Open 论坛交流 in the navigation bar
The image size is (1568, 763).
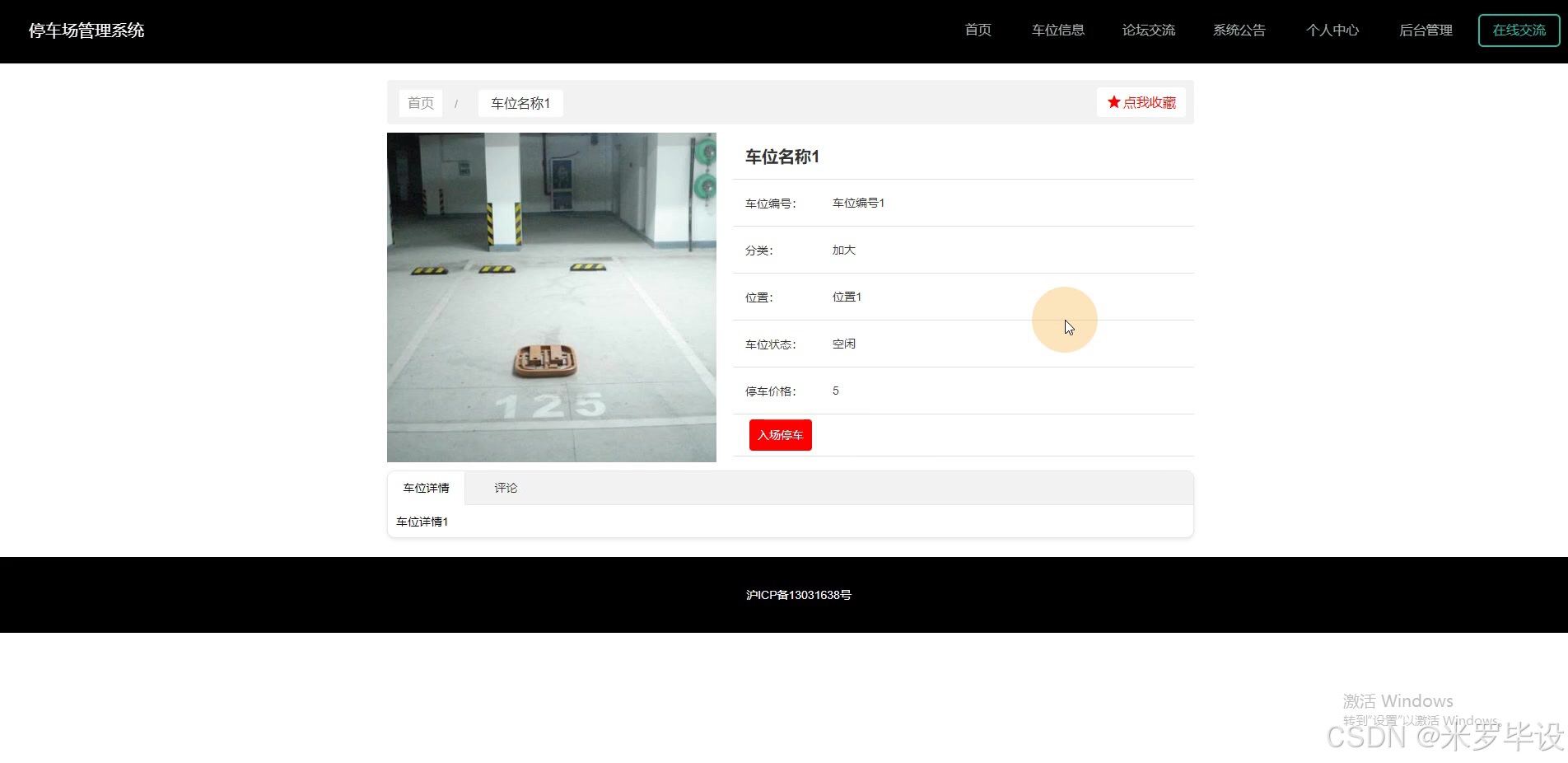pyautogui.click(x=1148, y=30)
